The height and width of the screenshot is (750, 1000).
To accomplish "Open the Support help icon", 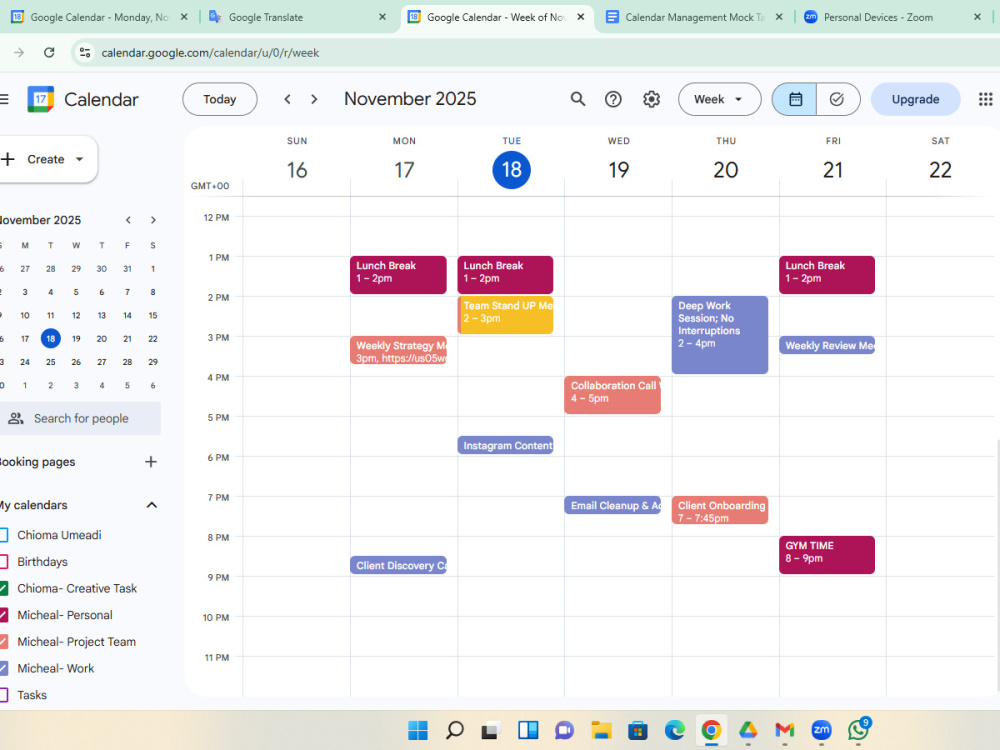I will pyautogui.click(x=613, y=99).
